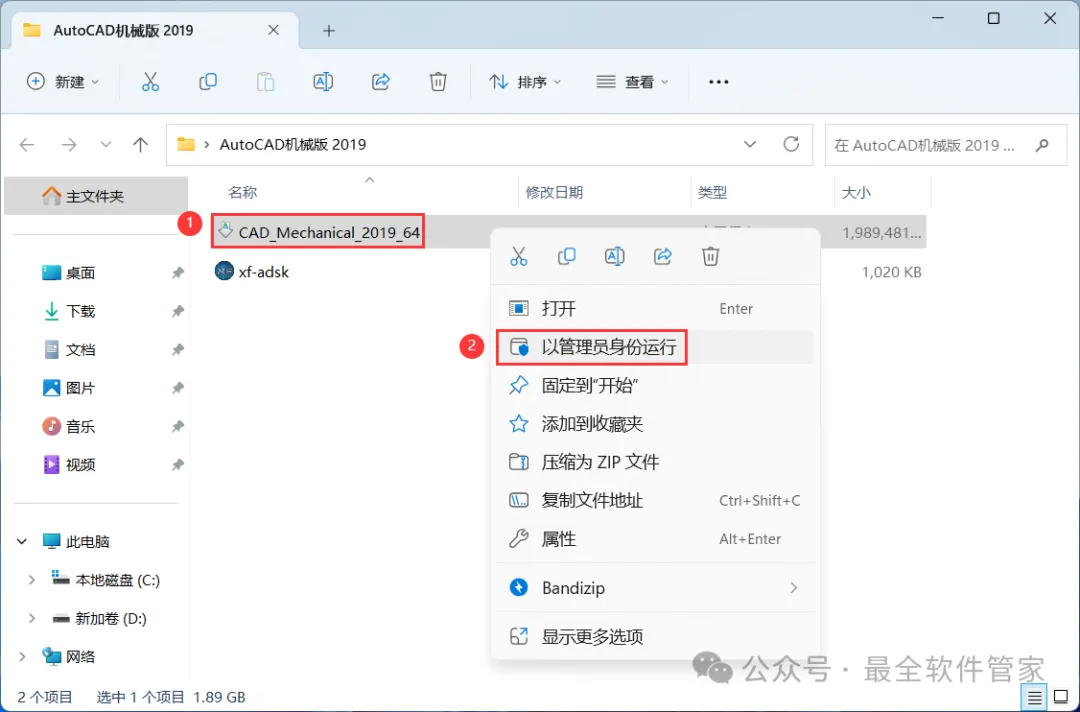Open 主文件夹 in the sidebar

(x=96, y=196)
